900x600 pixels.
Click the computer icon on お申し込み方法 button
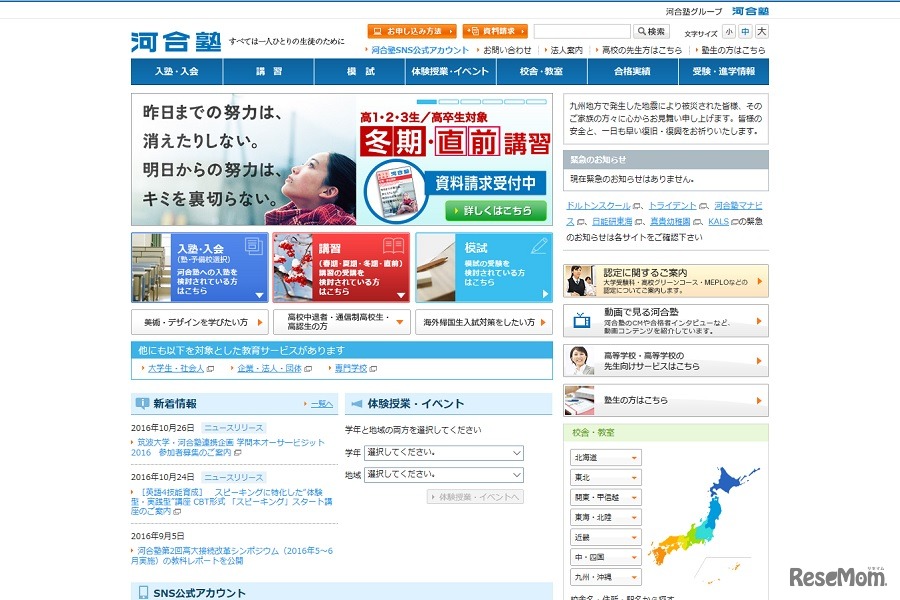(376, 30)
